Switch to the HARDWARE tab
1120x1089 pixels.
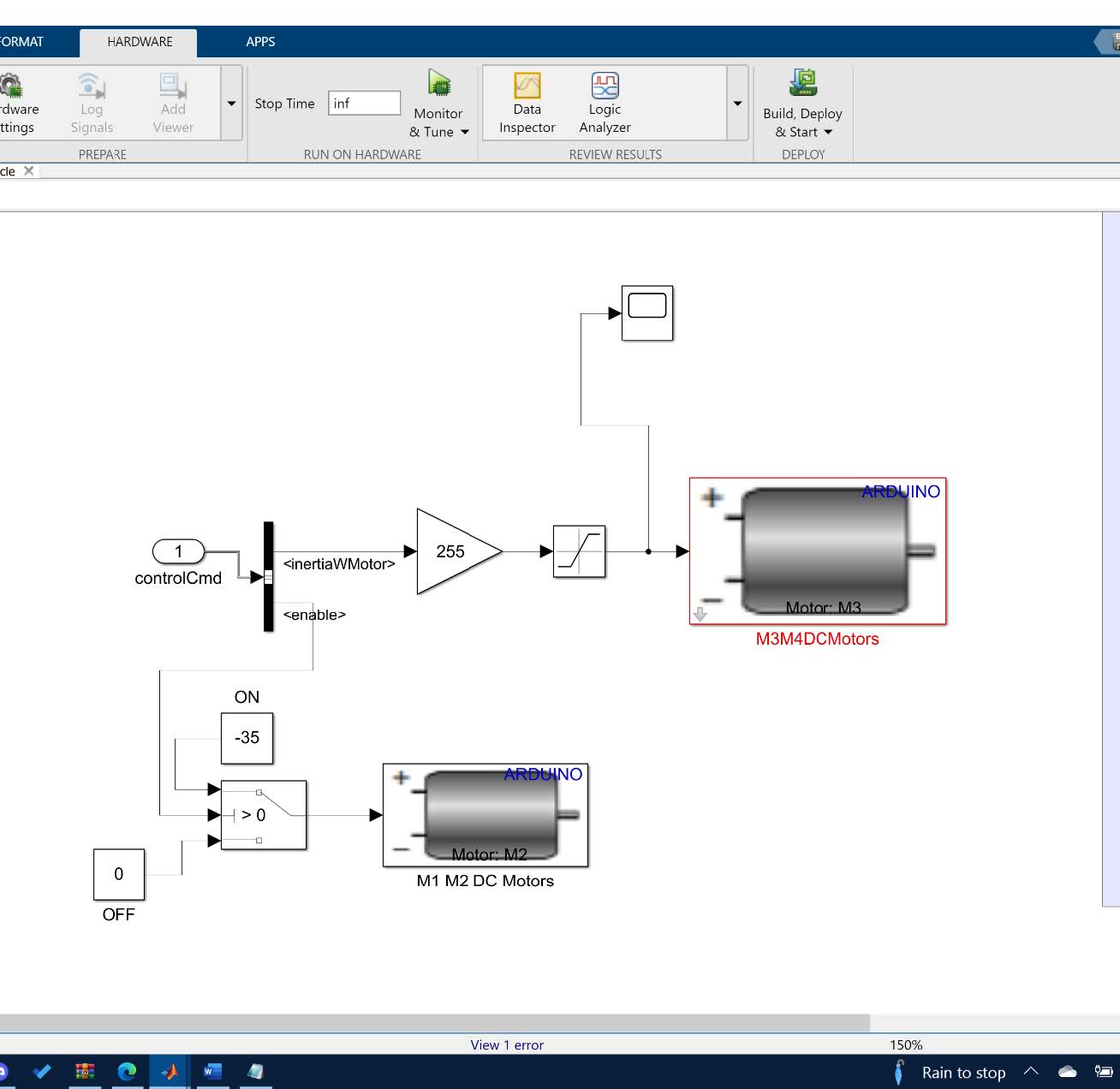point(140,41)
